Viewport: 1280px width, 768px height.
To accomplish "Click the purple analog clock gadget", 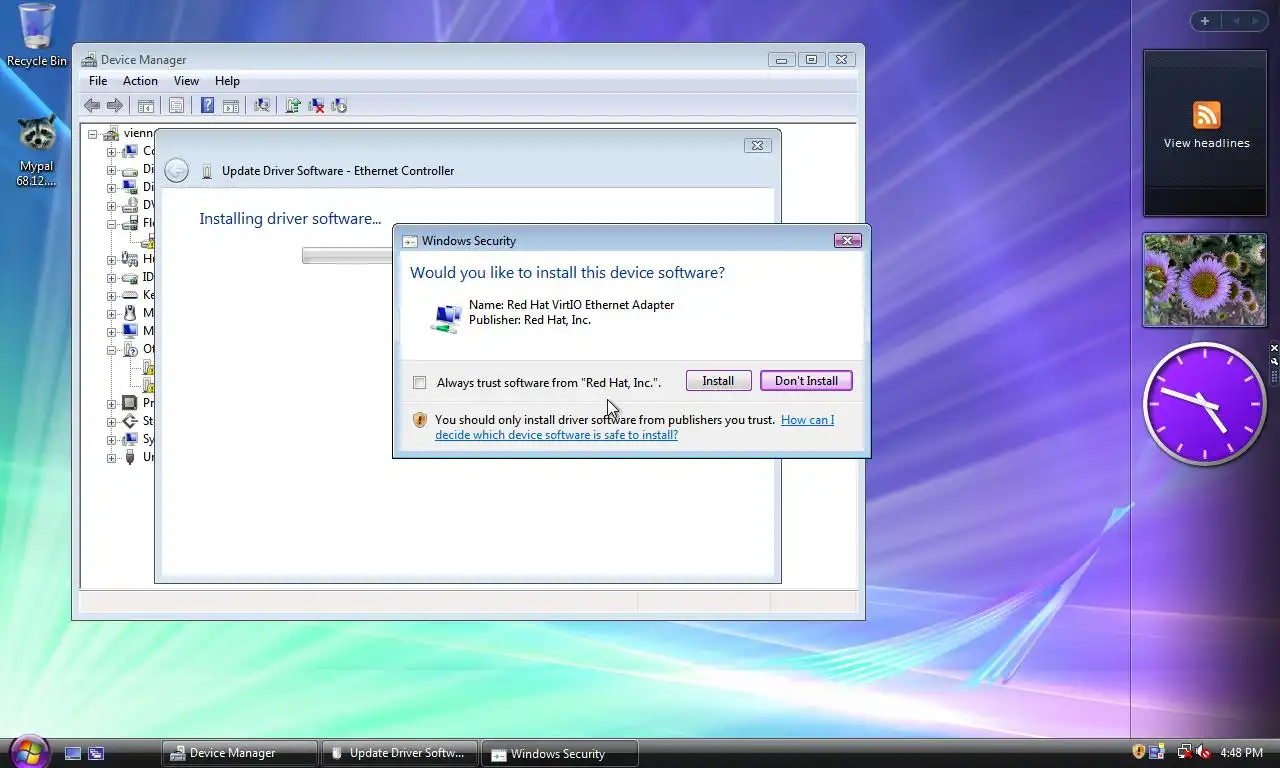I will pos(1204,404).
